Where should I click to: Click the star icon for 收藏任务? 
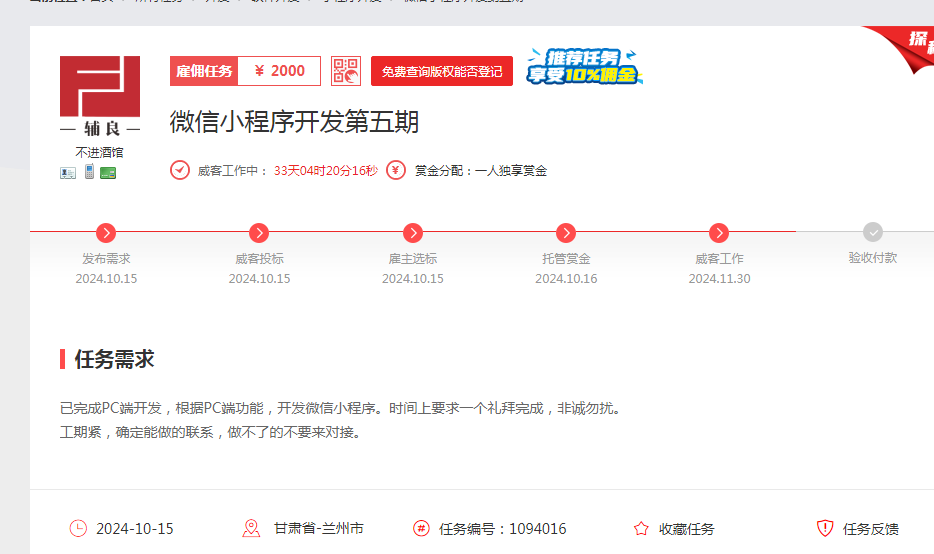641,528
